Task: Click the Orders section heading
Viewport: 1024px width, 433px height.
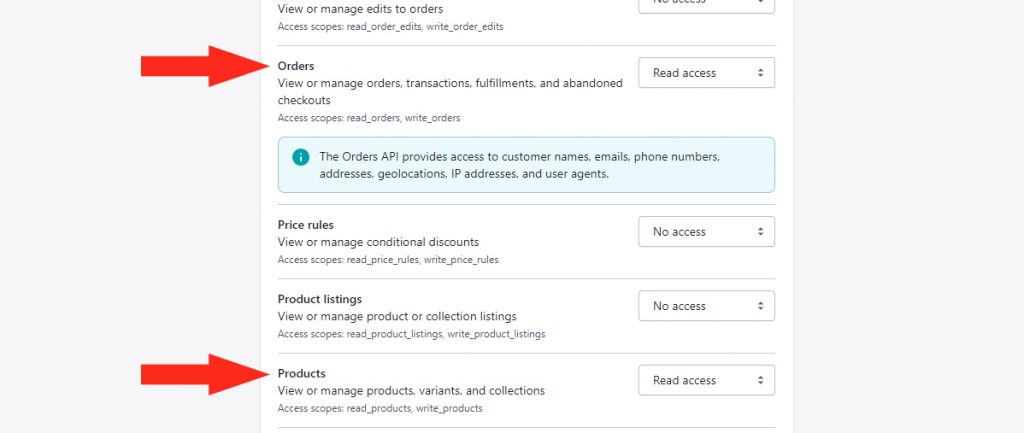Action: tap(296, 66)
